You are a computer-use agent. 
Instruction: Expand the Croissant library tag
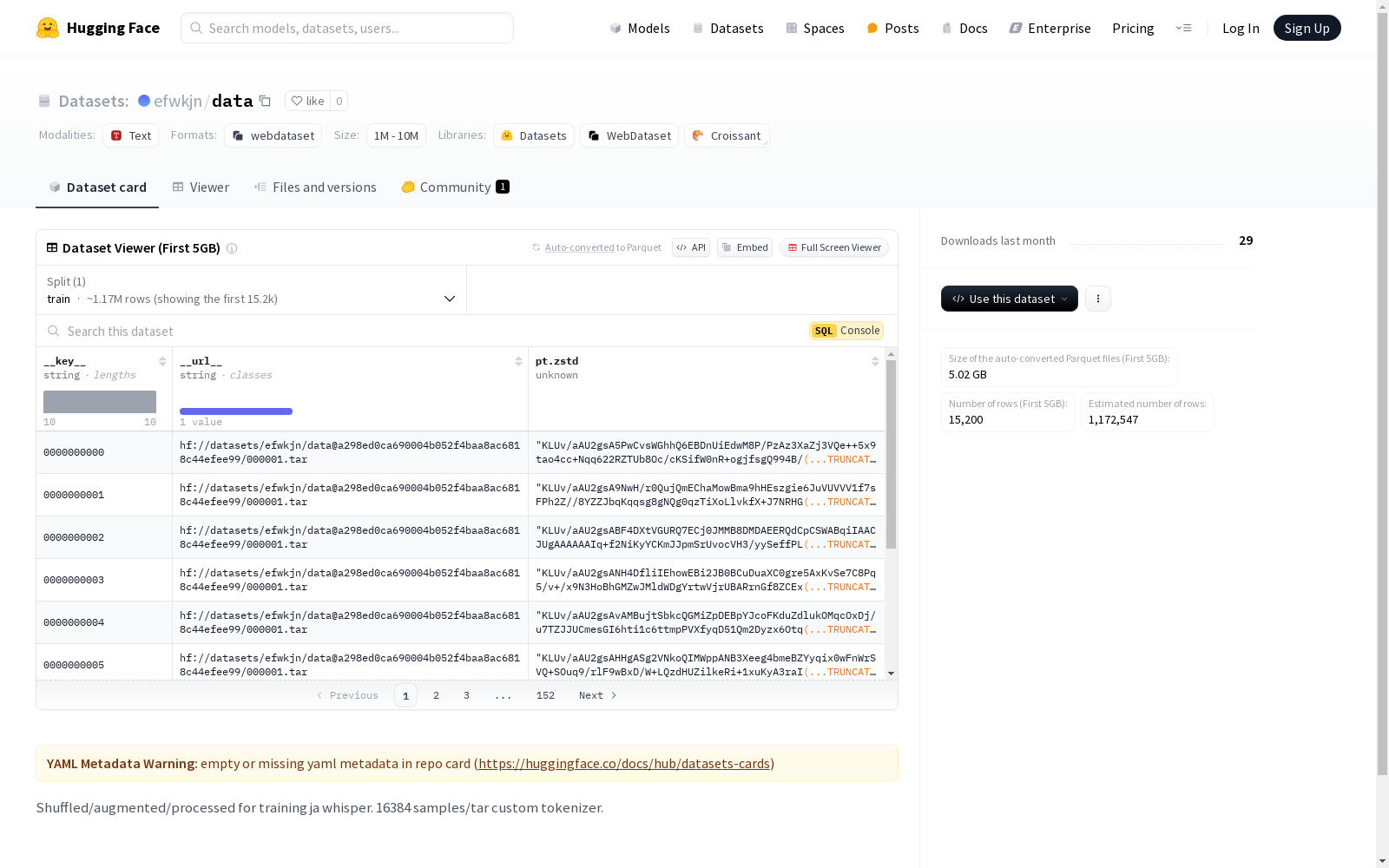point(727,135)
